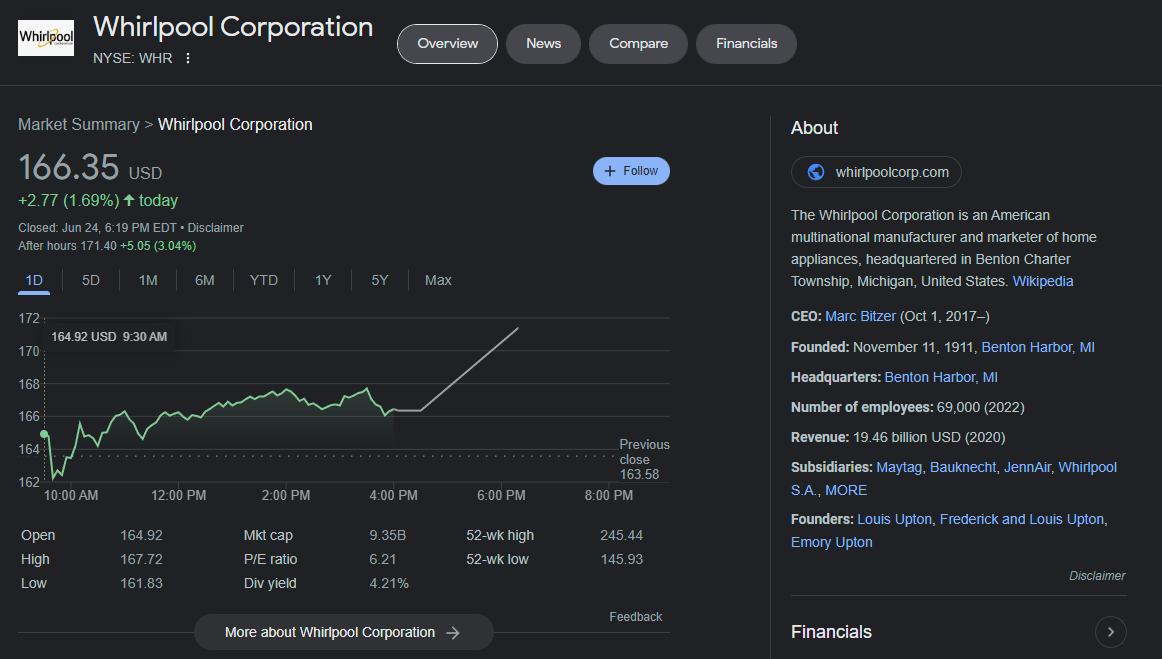
Task: Click the High value 167.72
Action: [x=141, y=559]
